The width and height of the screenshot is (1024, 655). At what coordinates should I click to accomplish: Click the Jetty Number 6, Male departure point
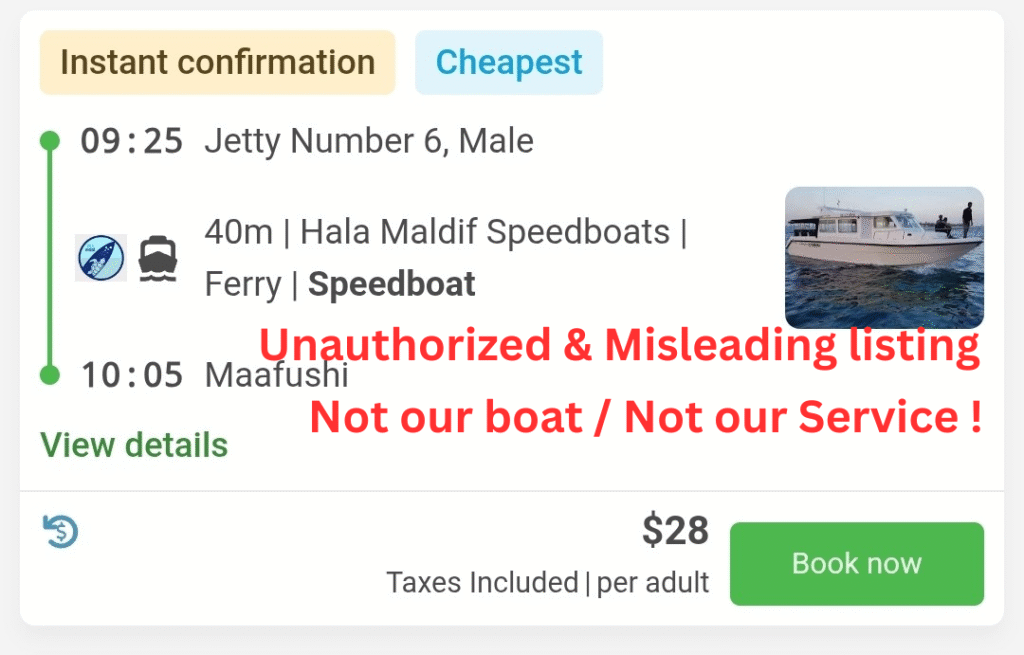coord(369,141)
